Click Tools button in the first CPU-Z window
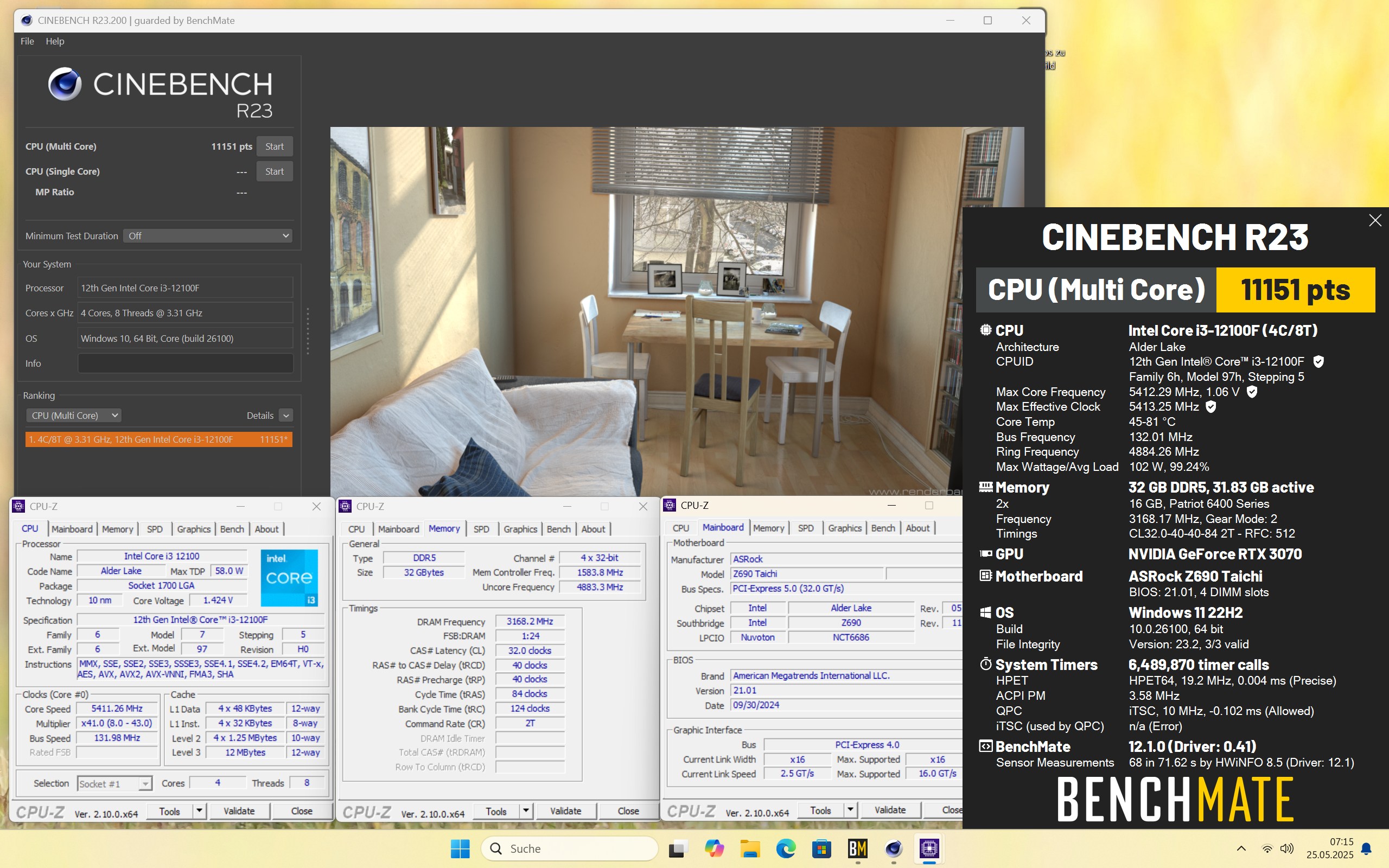This screenshot has height=868, width=1389. point(169,810)
